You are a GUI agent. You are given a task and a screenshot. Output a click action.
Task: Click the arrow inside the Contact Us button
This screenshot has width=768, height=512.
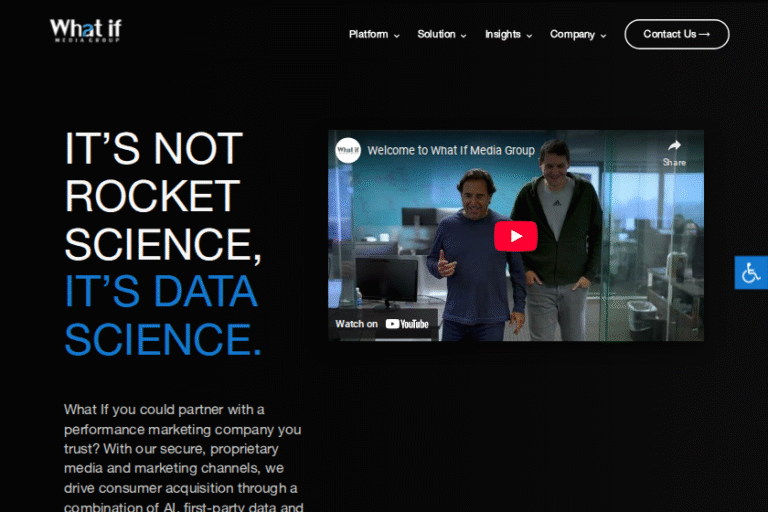point(705,34)
